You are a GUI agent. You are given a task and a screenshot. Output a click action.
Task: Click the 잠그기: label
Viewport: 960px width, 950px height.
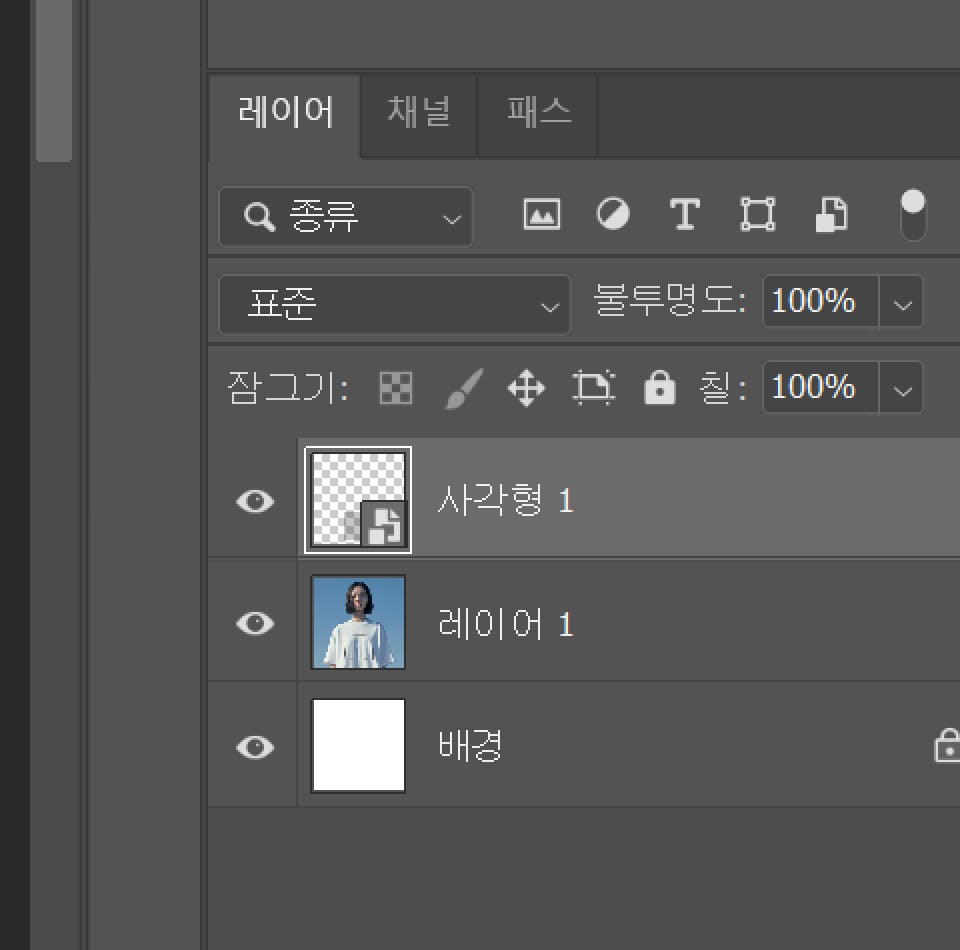point(288,388)
